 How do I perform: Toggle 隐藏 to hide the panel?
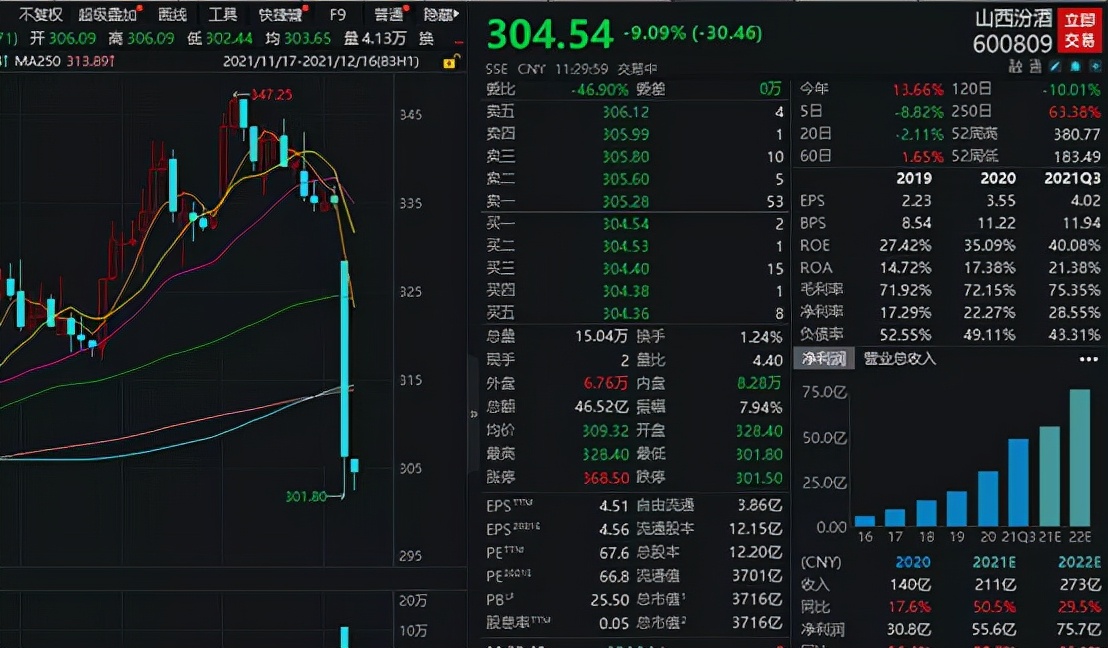coord(441,15)
